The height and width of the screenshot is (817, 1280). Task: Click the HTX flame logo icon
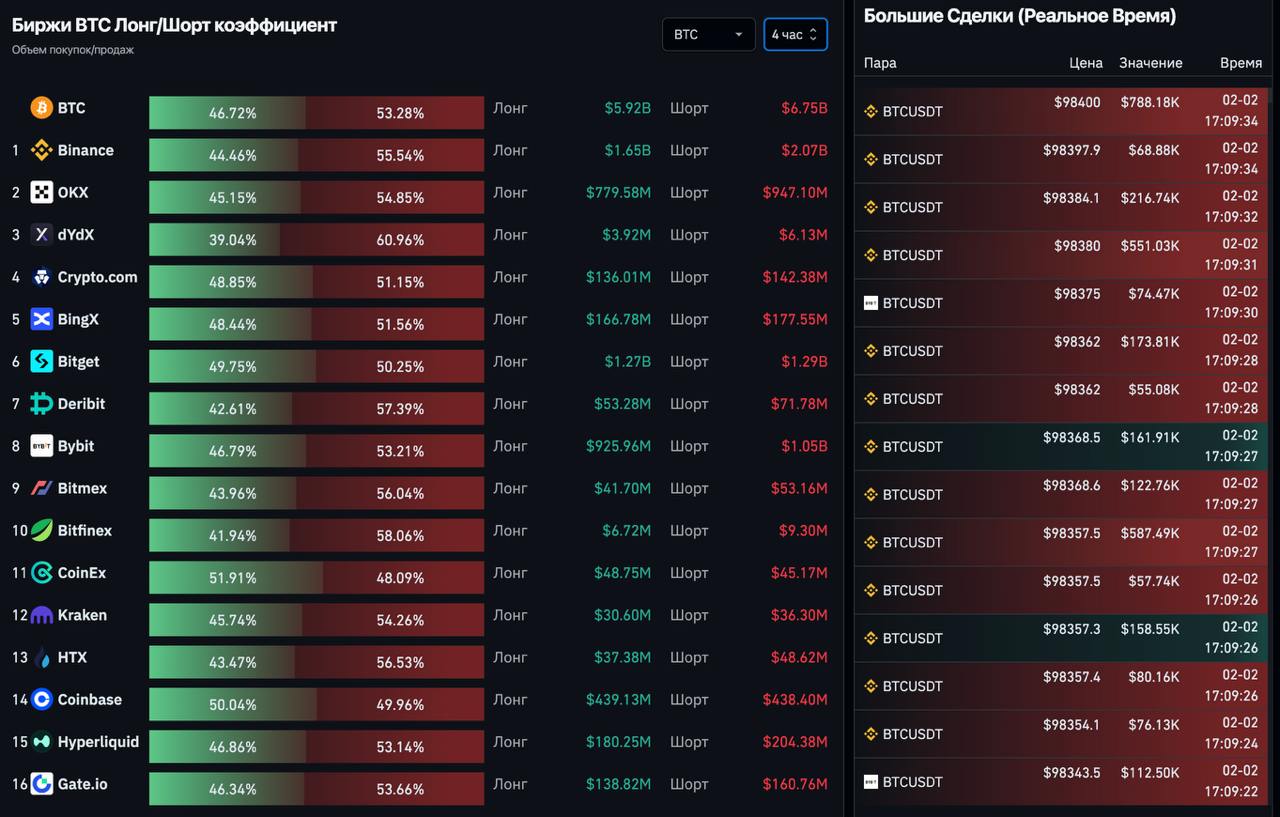pos(41,657)
